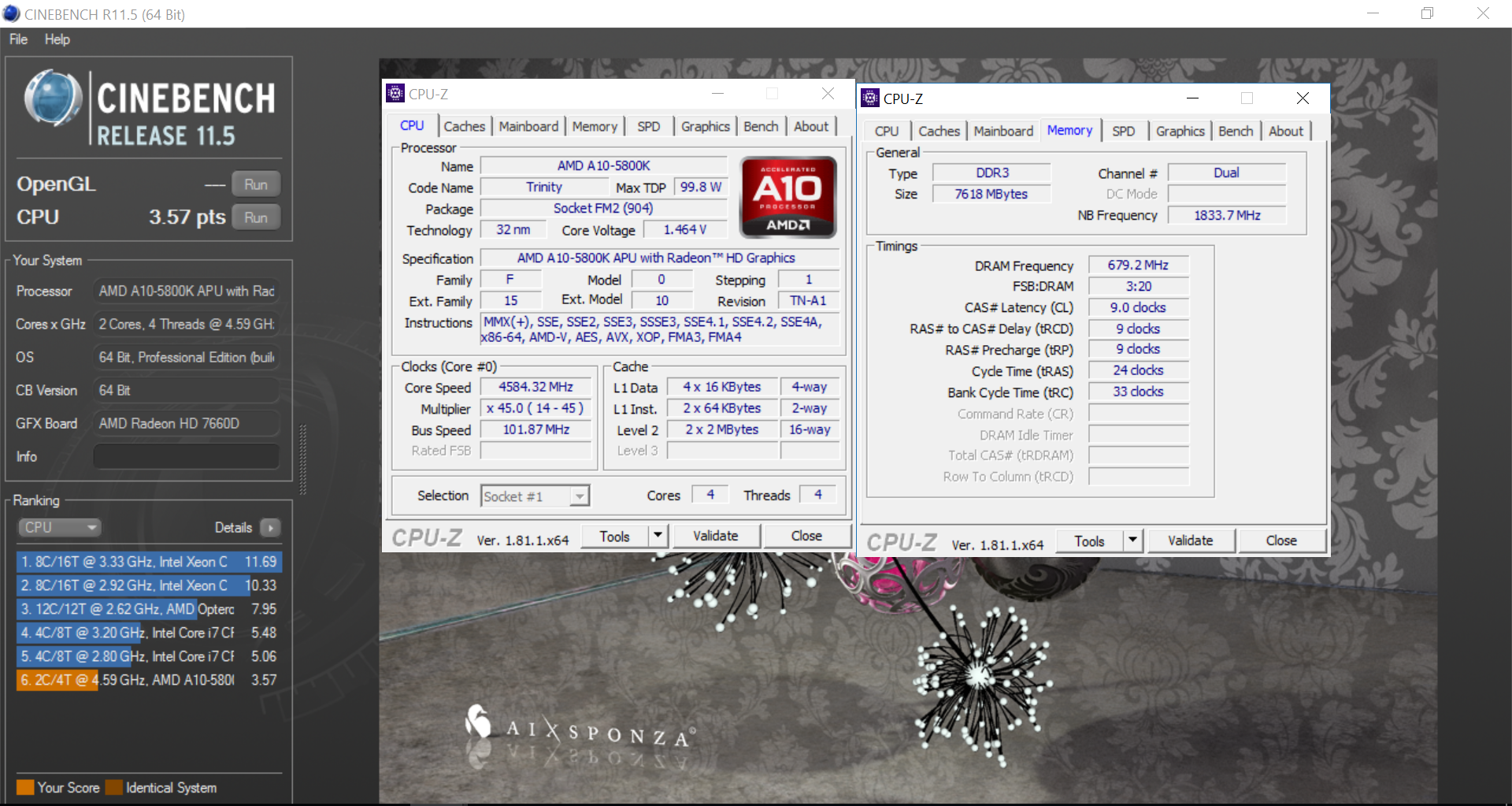Select ranking row 2C/4T AMD A10-5800K
The height and width of the screenshot is (806, 1512).
click(149, 680)
